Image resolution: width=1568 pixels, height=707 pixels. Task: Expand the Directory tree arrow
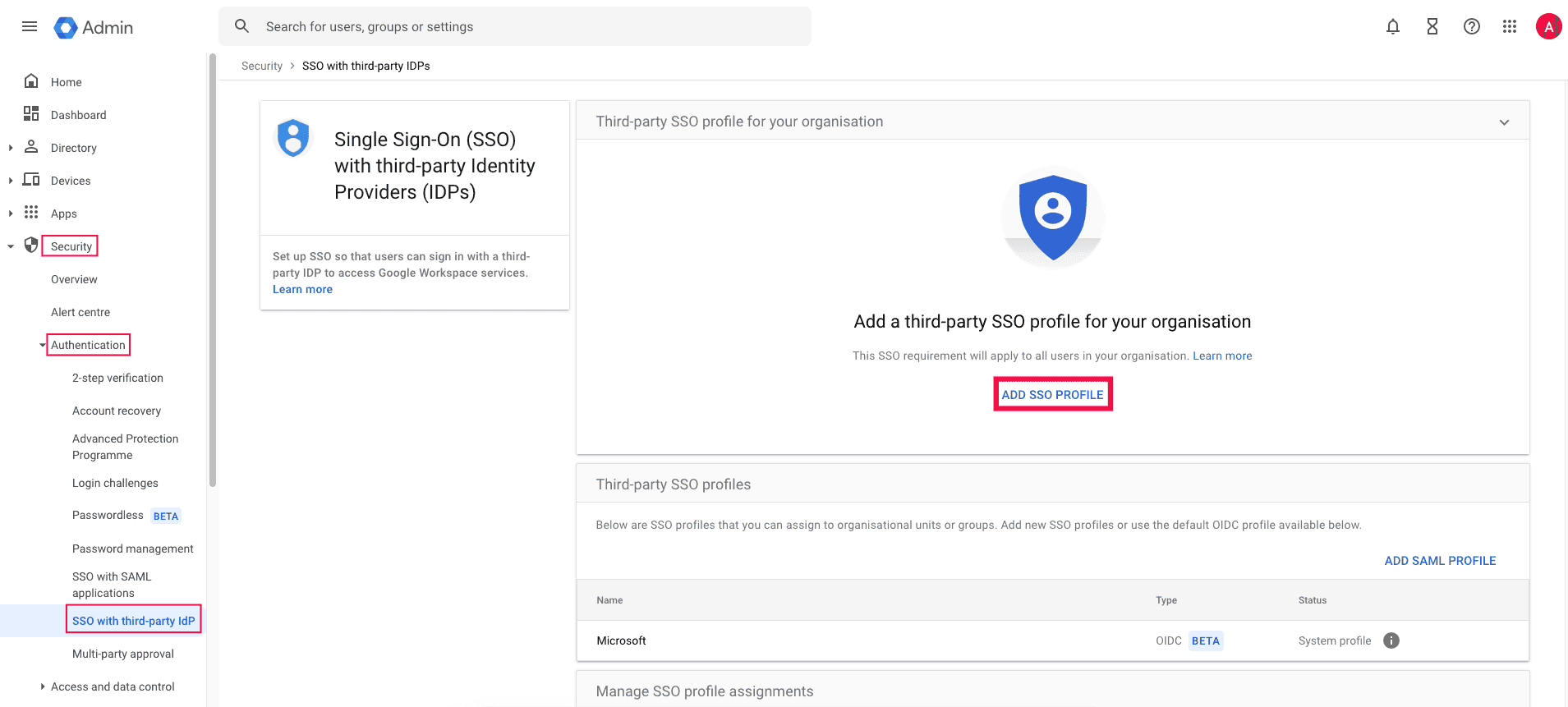(x=11, y=148)
